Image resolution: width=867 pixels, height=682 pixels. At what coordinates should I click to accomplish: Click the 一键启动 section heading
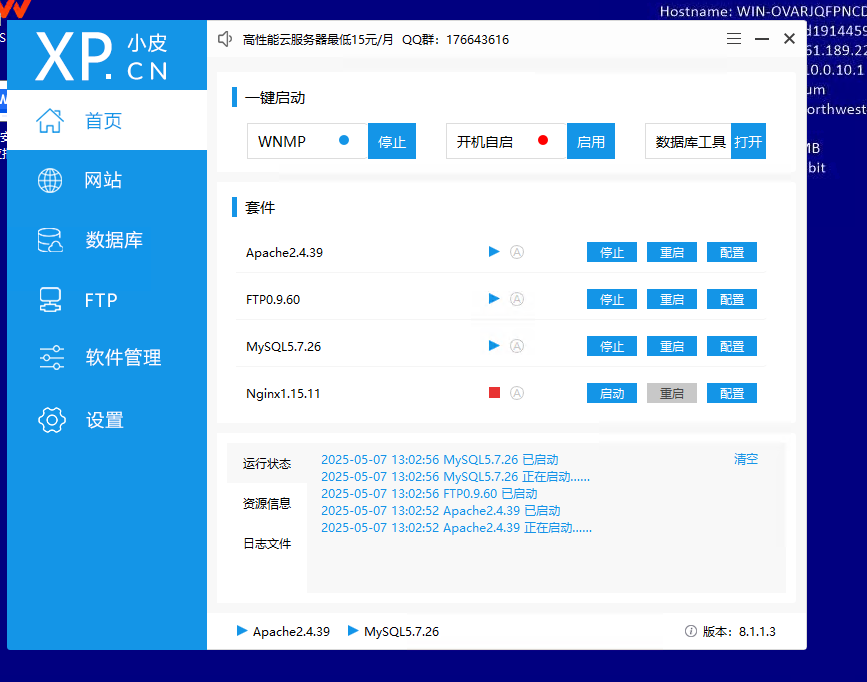[275, 98]
